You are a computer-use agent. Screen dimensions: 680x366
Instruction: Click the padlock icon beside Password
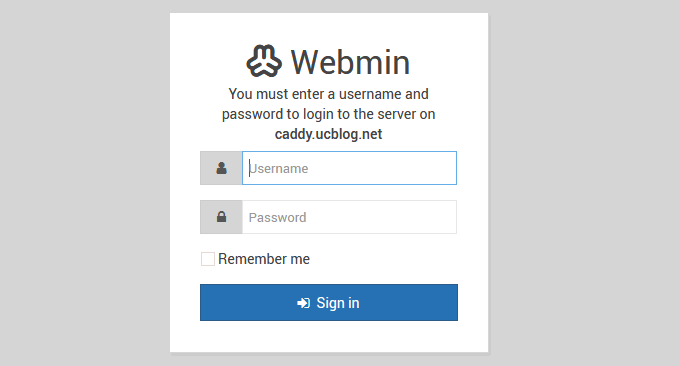[x=221, y=216]
